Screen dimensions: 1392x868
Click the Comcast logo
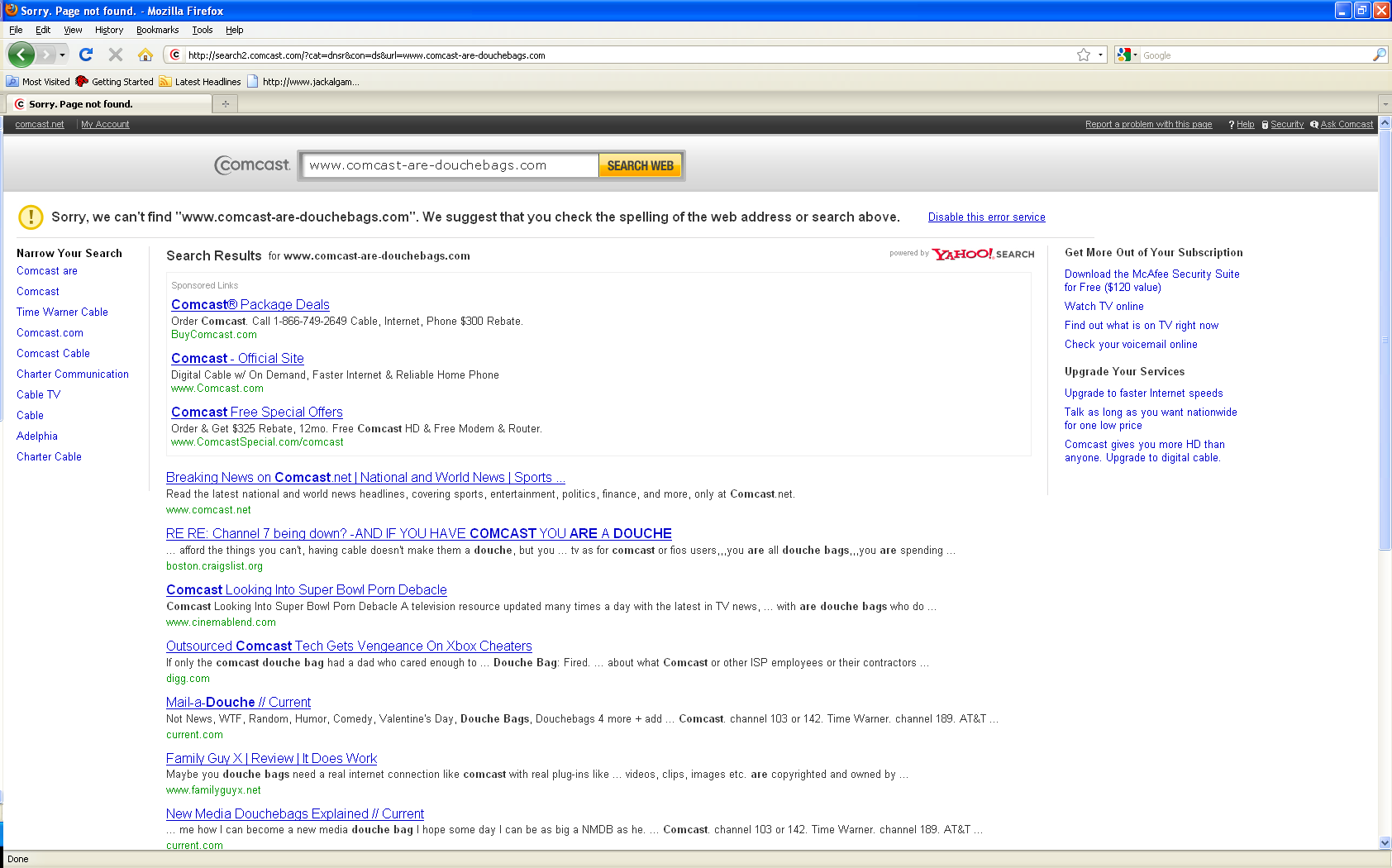pyautogui.click(x=252, y=165)
